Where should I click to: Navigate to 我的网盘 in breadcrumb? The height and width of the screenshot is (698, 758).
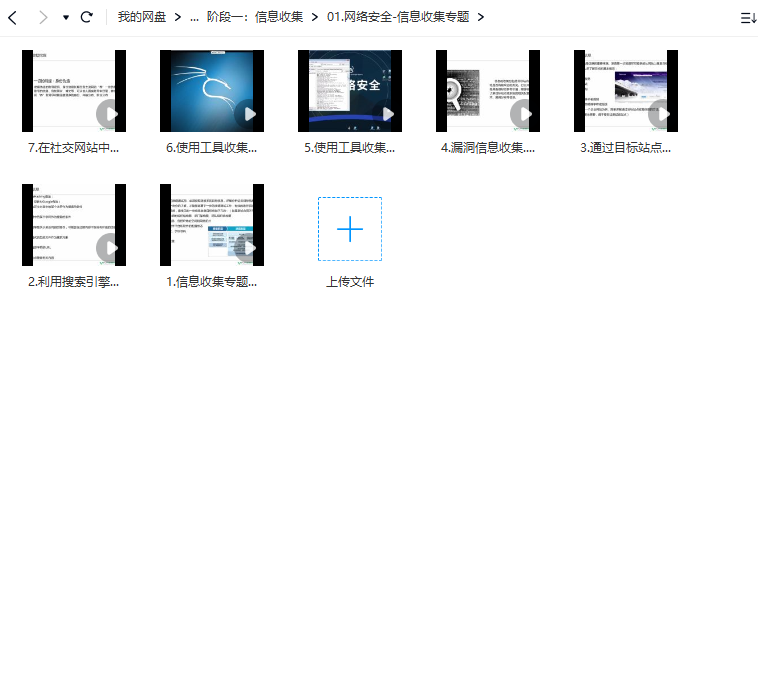[141, 17]
